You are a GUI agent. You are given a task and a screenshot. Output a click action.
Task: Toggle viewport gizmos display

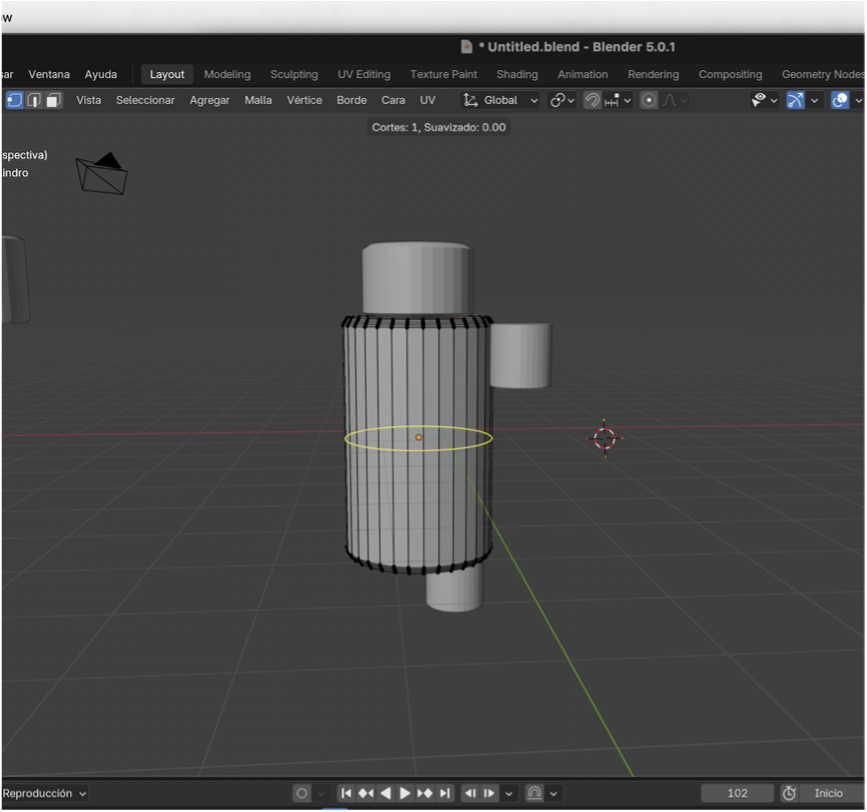coord(795,100)
